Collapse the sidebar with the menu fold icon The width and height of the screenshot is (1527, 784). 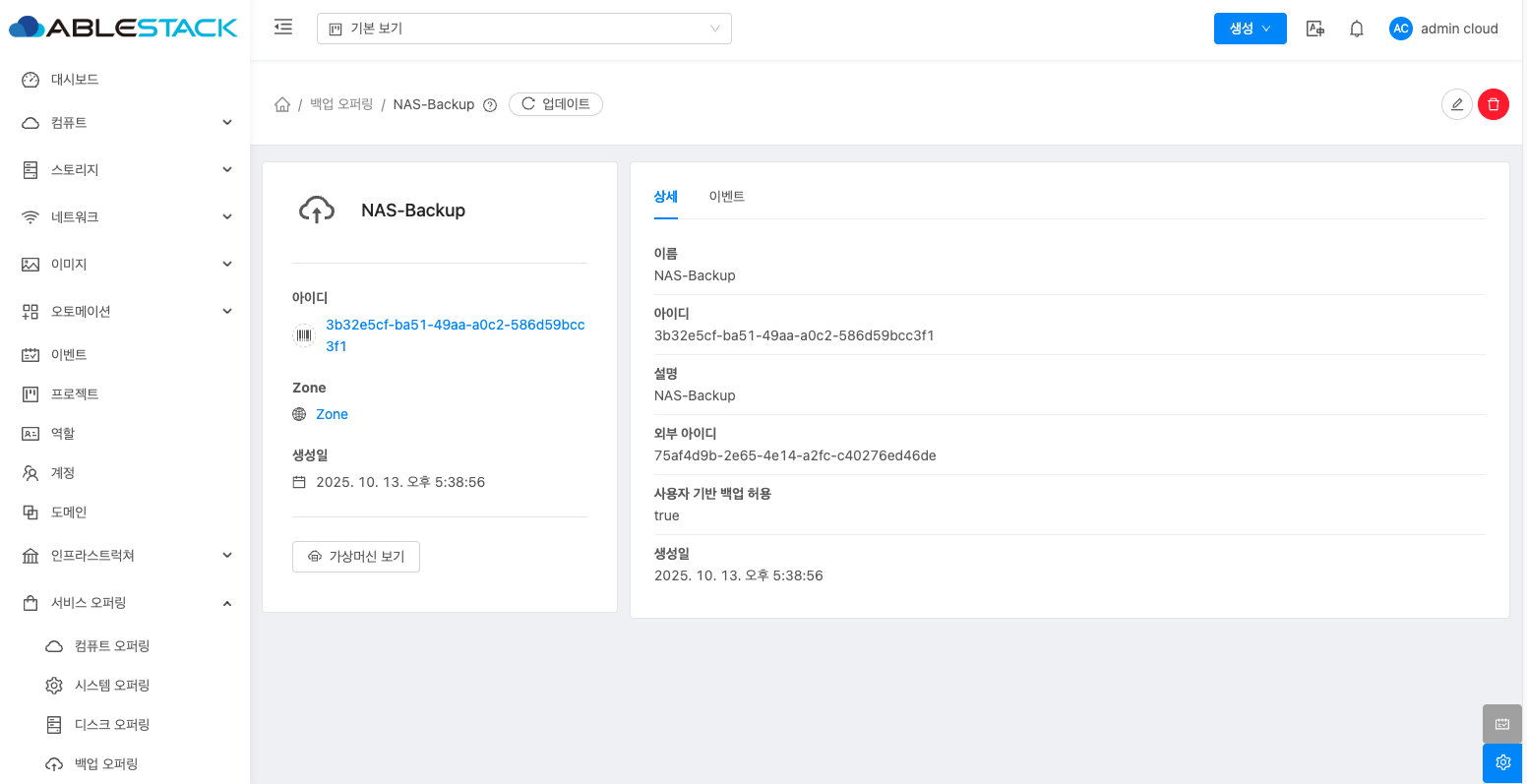pyautogui.click(x=283, y=28)
